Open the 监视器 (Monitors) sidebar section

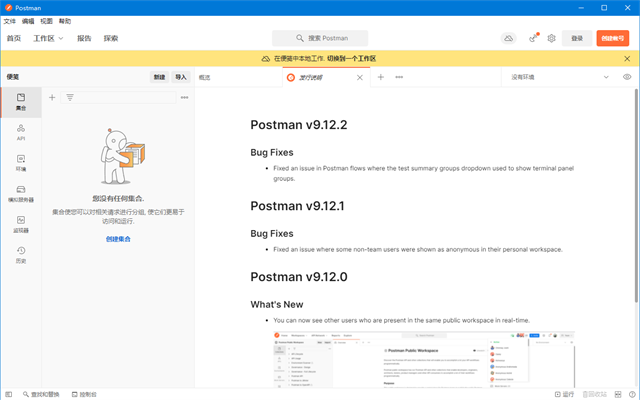click(x=21, y=224)
